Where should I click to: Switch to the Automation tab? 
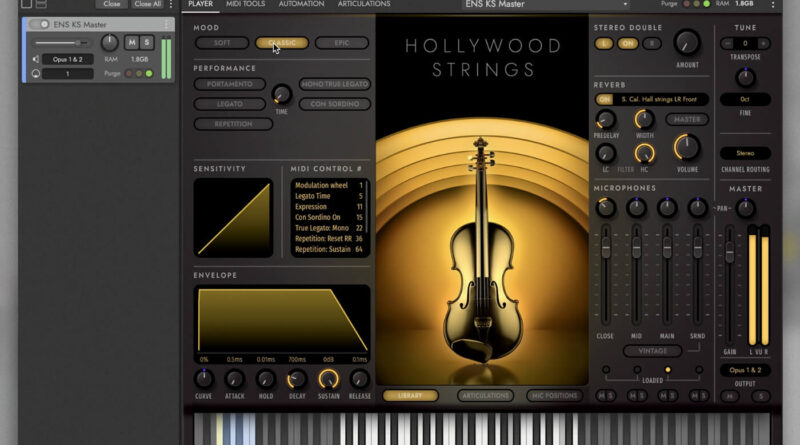click(301, 4)
